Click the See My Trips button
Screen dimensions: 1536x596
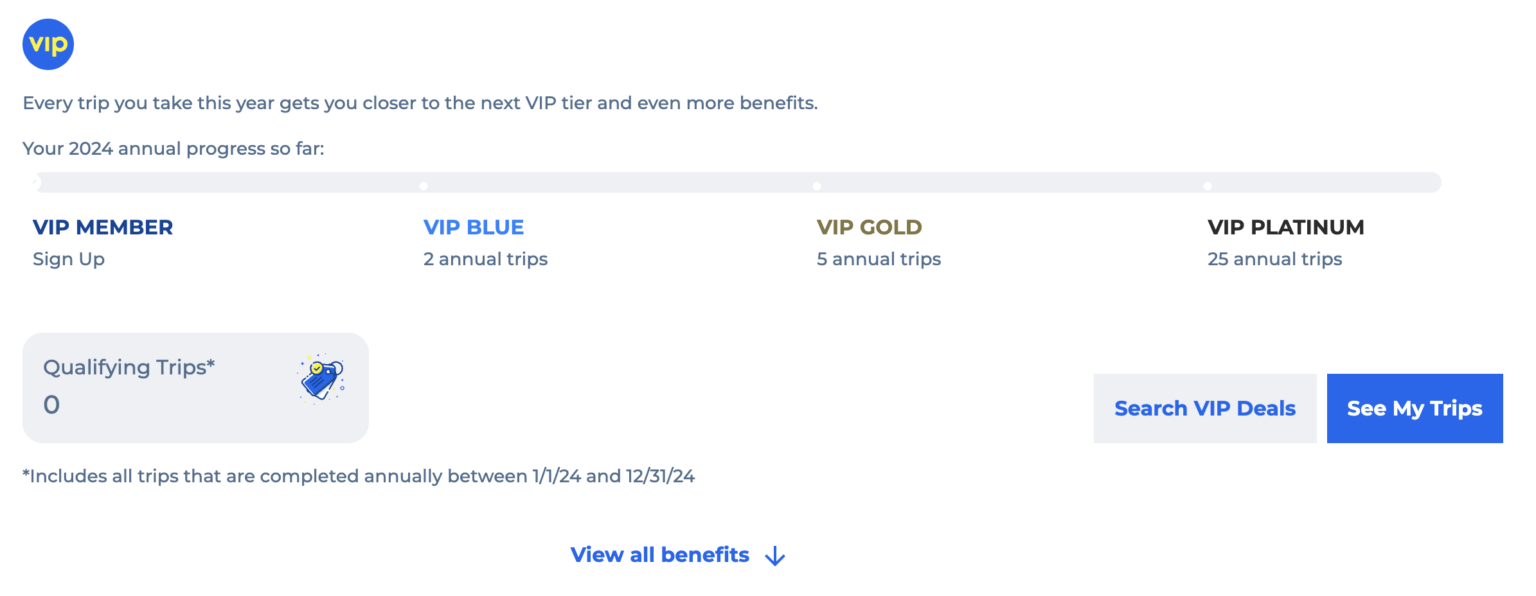pos(1414,408)
